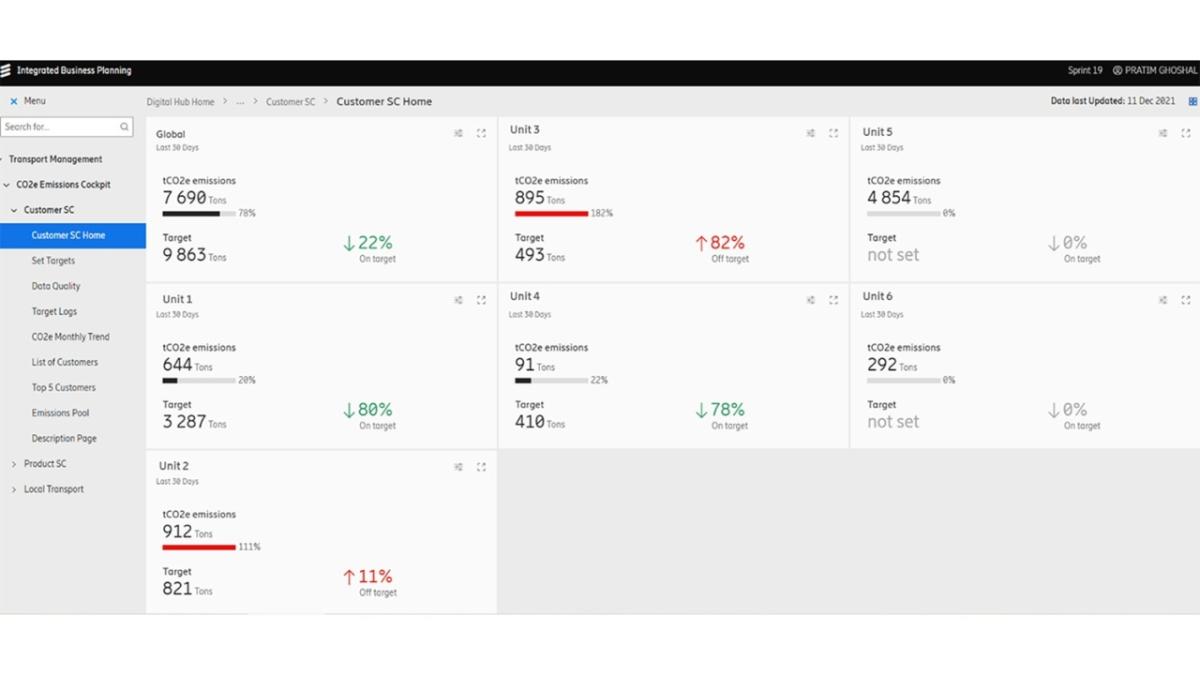Viewport: 1200px width, 675px height.
Task: Click the blue grid layout icon
Action: pyautogui.click(x=1192, y=101)
